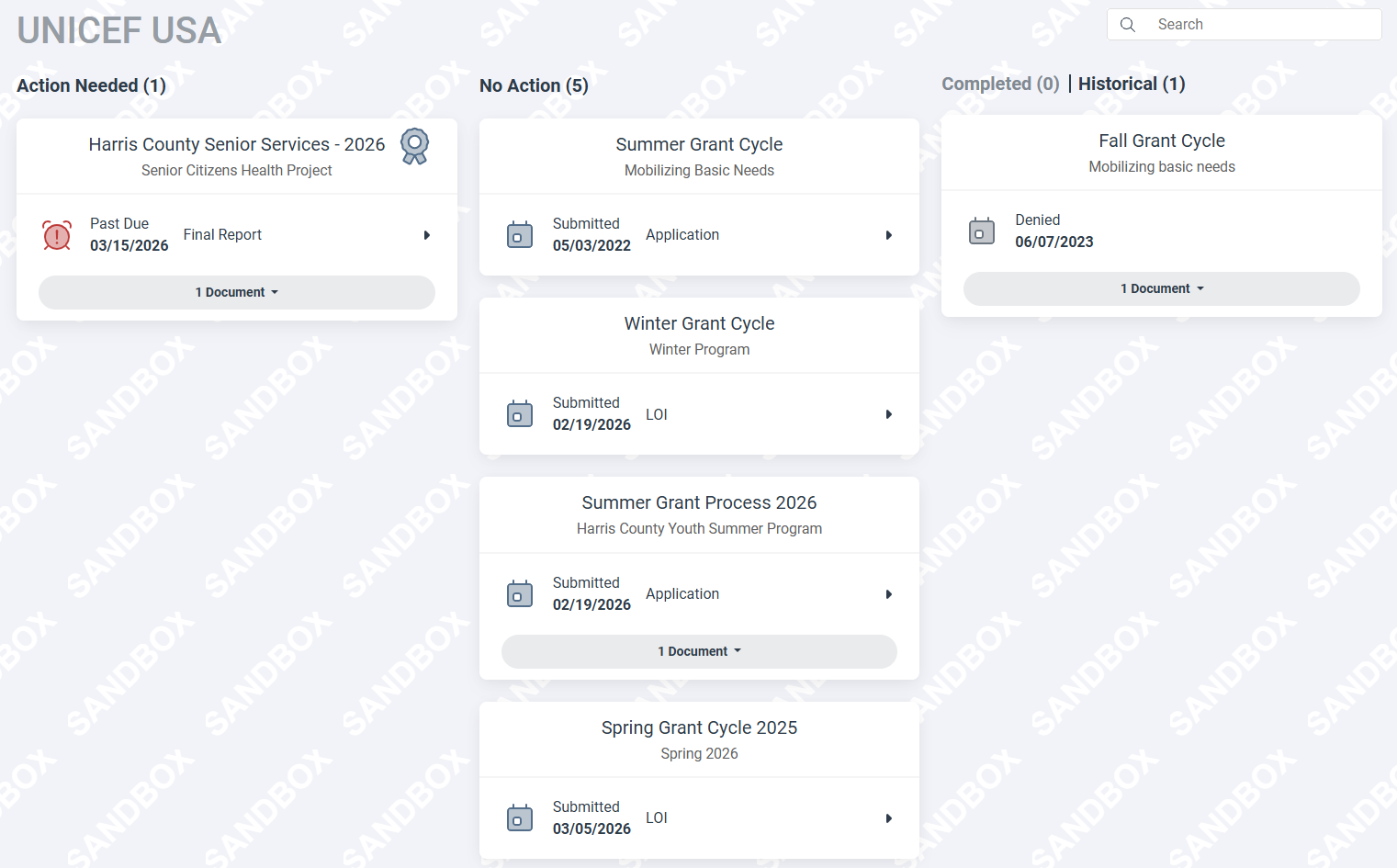
Task: Click the award ribbon icon on Harris County card
Action: [415, 146]
